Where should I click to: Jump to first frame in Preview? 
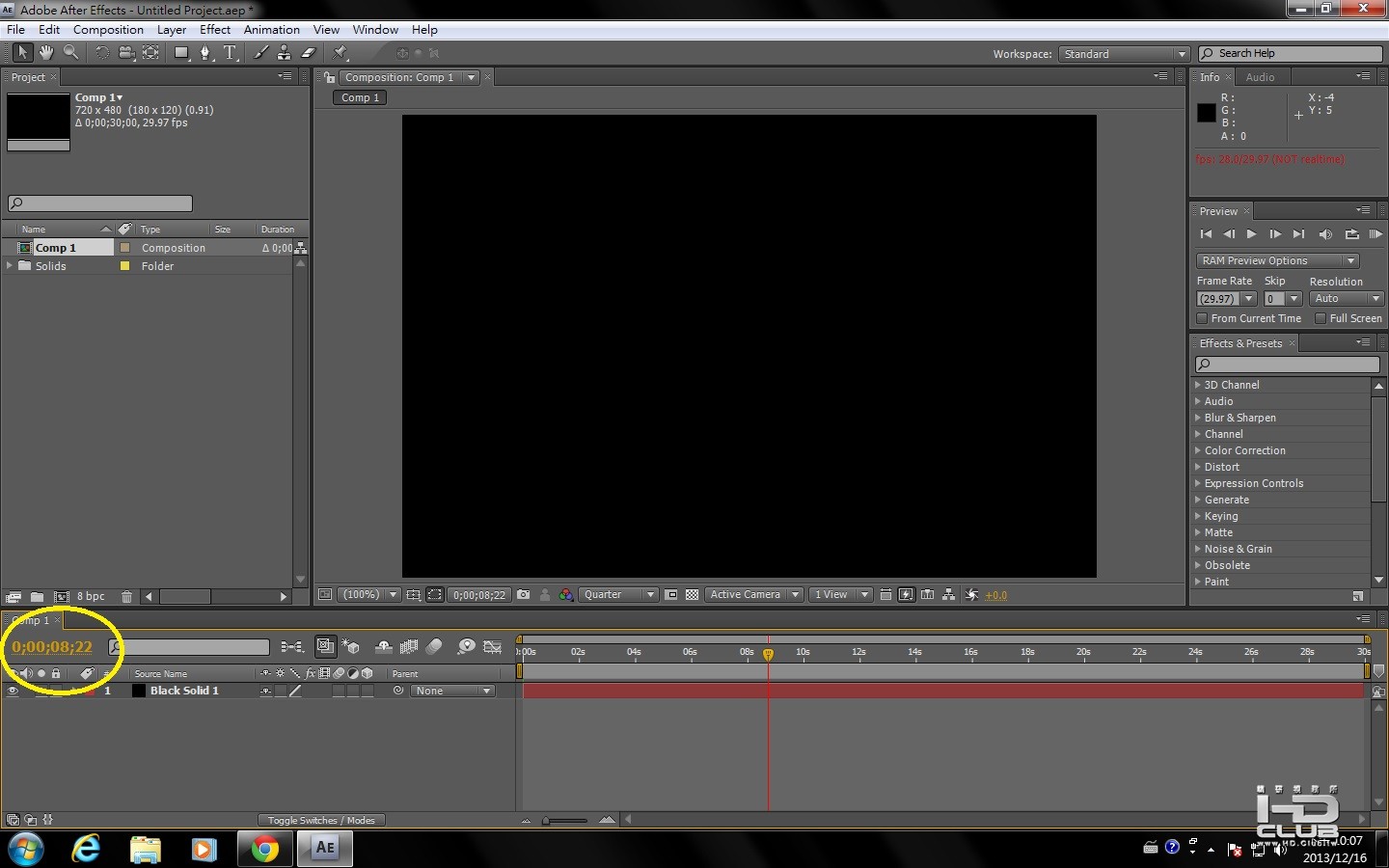(x=1206, y=234)
